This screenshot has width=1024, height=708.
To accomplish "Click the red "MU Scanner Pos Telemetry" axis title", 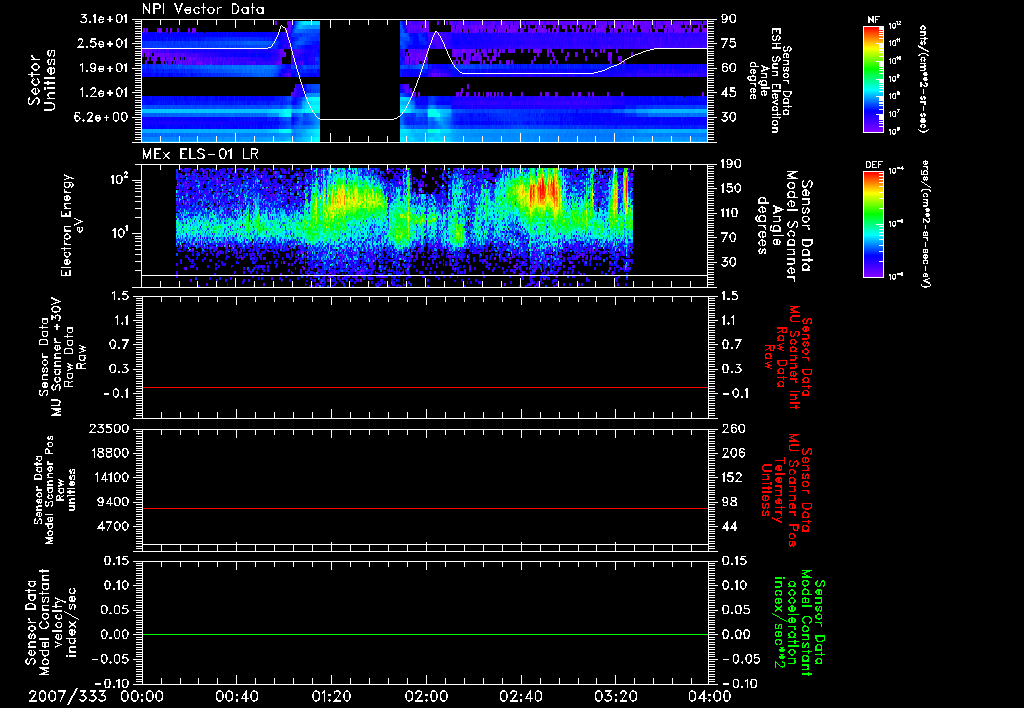I will tap(786, 489).
